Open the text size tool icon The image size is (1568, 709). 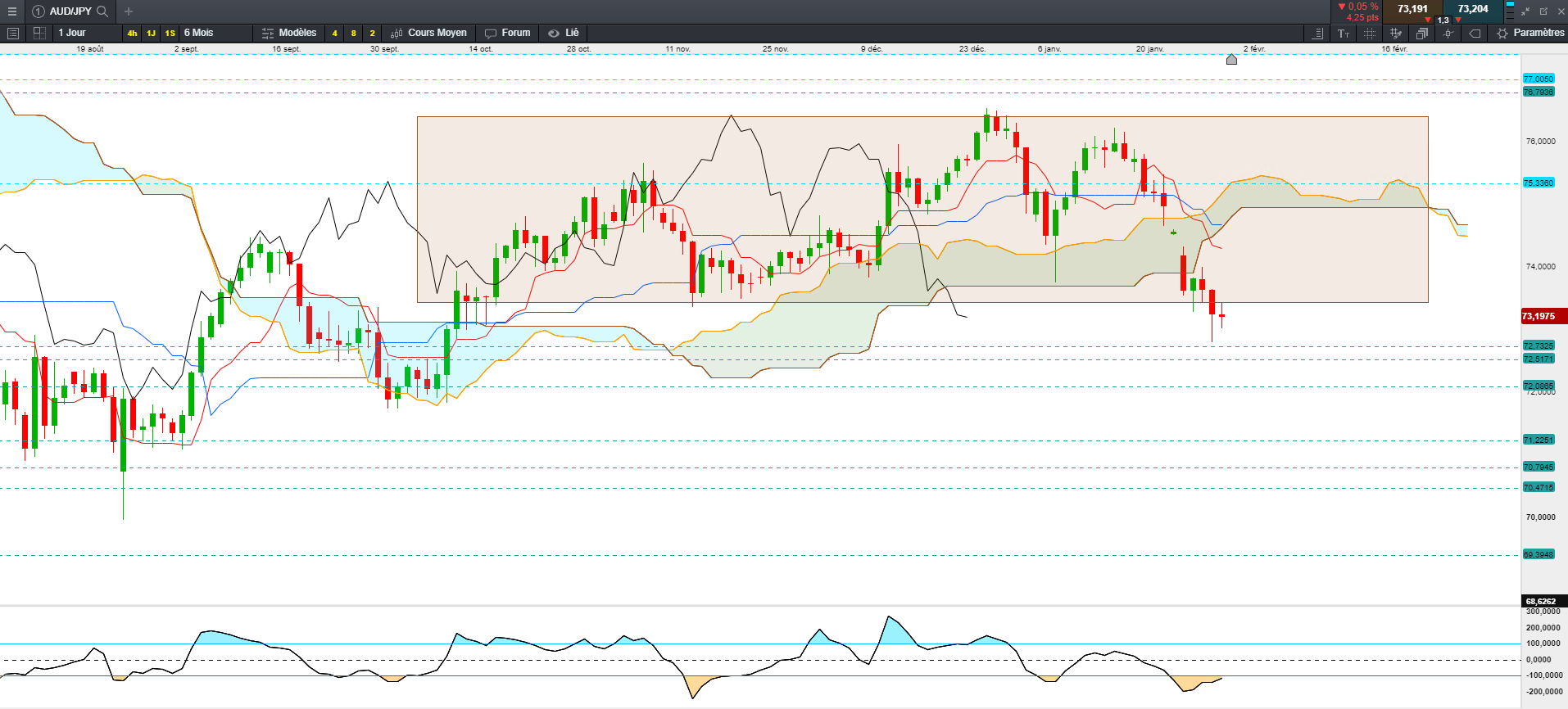tap(1344, 34)
